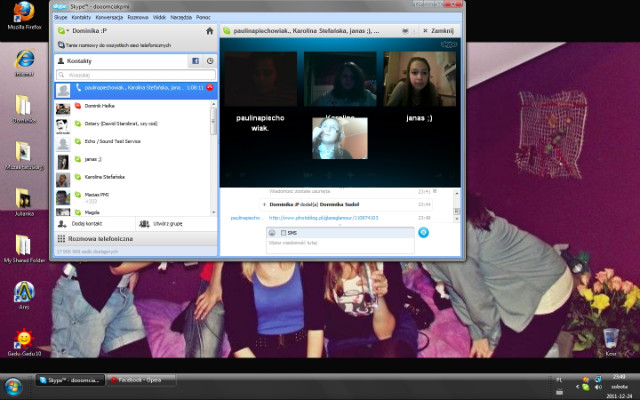Open My Shared Folder on desktop

point(24,248)
